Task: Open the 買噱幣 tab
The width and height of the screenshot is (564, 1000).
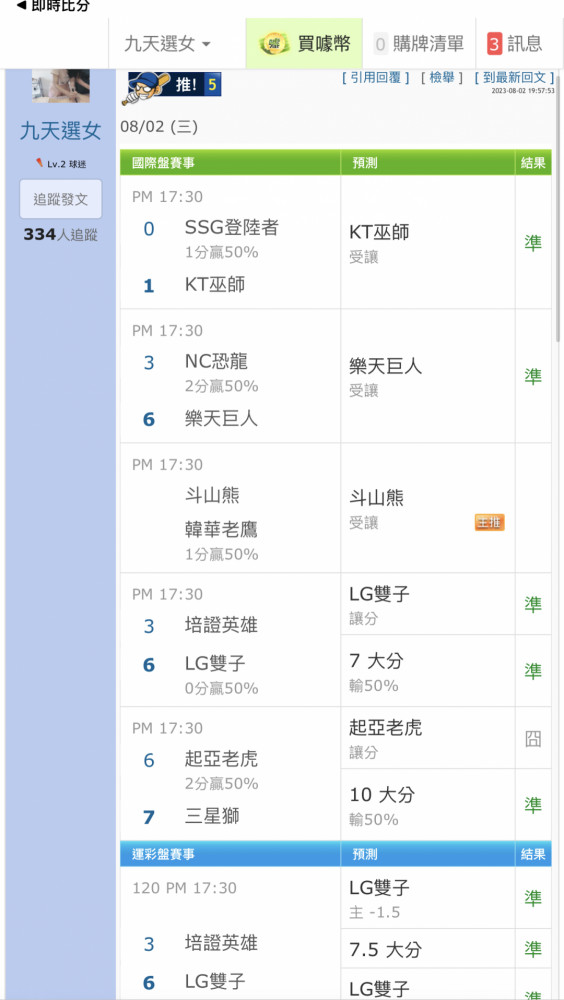Action: [304, 44]
